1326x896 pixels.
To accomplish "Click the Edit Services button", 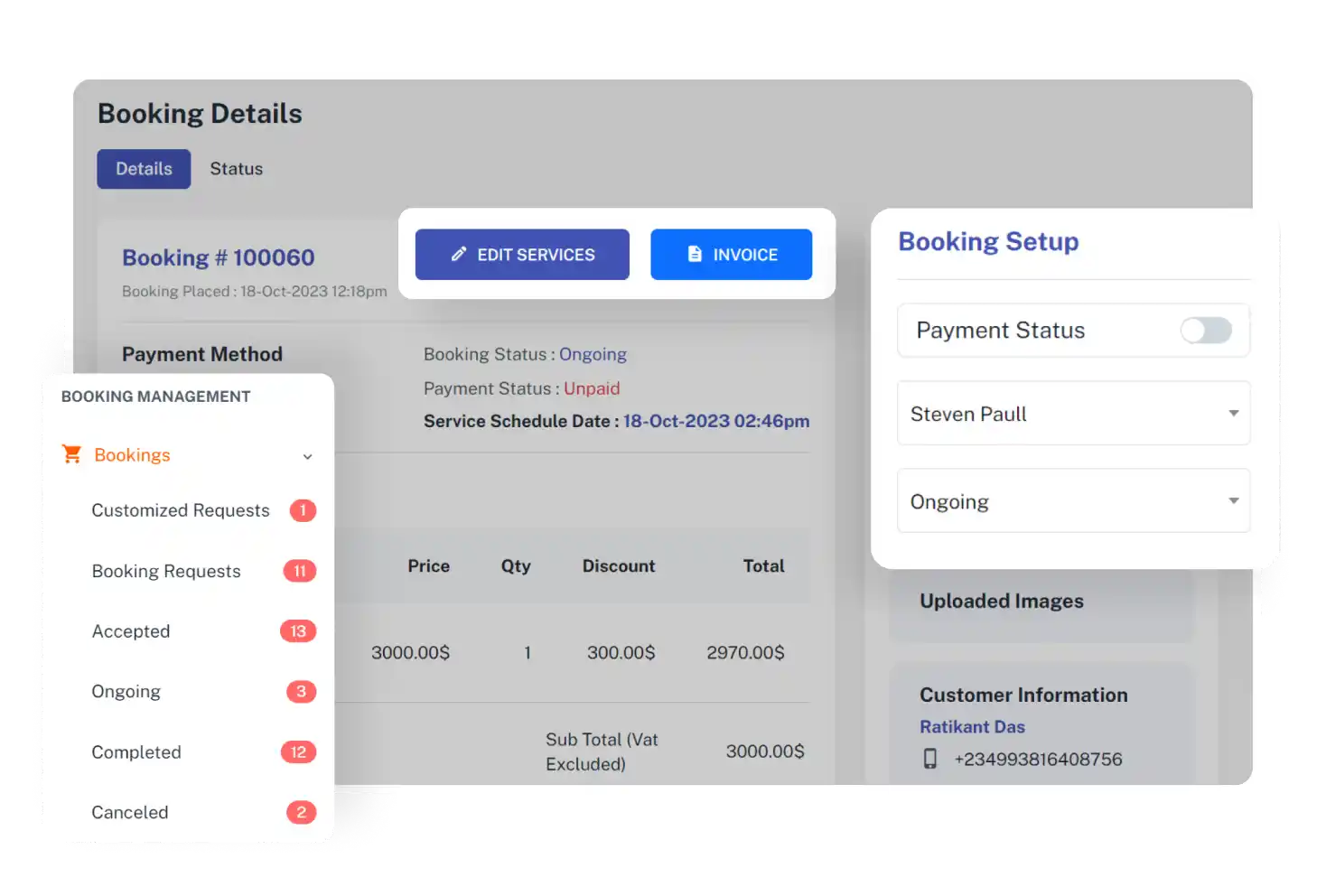I will [x=522, y=255].
